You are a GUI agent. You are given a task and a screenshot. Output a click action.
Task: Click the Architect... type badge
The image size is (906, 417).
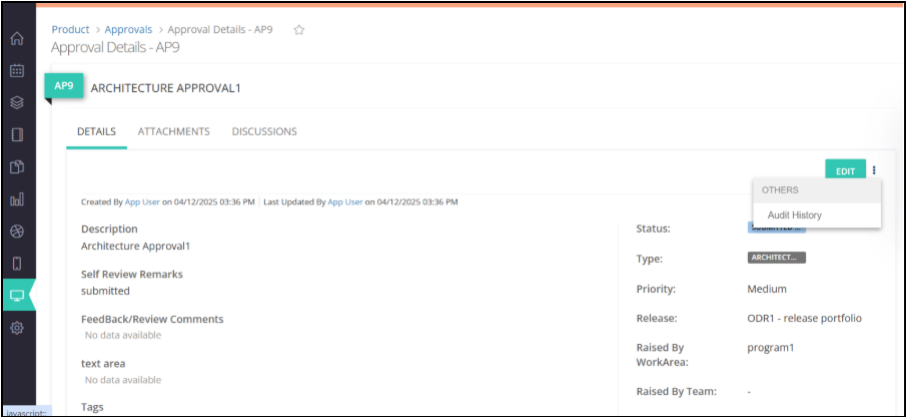click(777, 258)
